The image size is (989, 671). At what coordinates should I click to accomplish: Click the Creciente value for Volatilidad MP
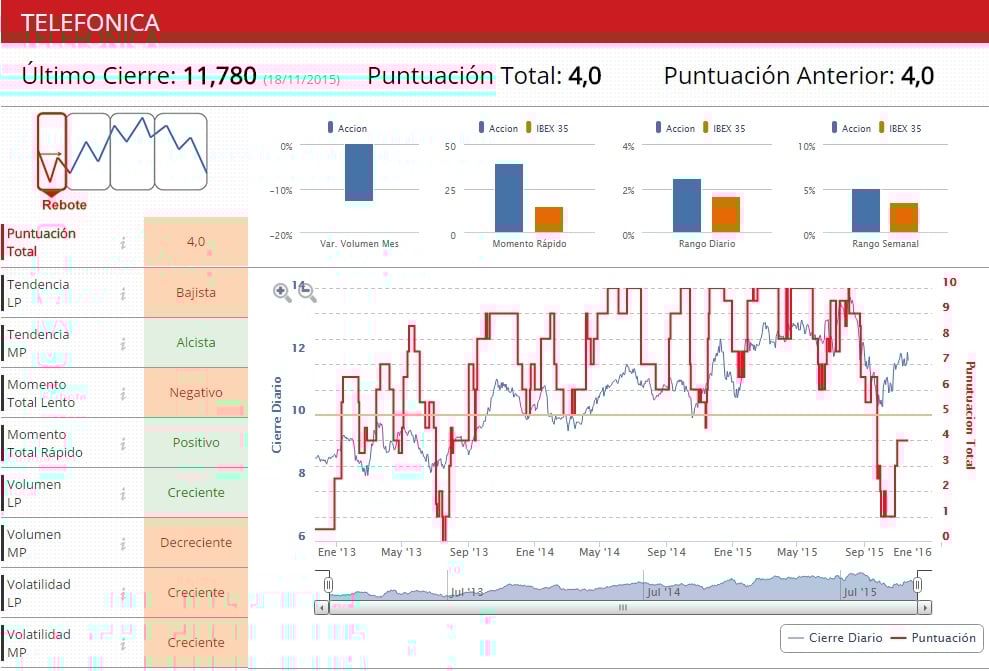196,642
